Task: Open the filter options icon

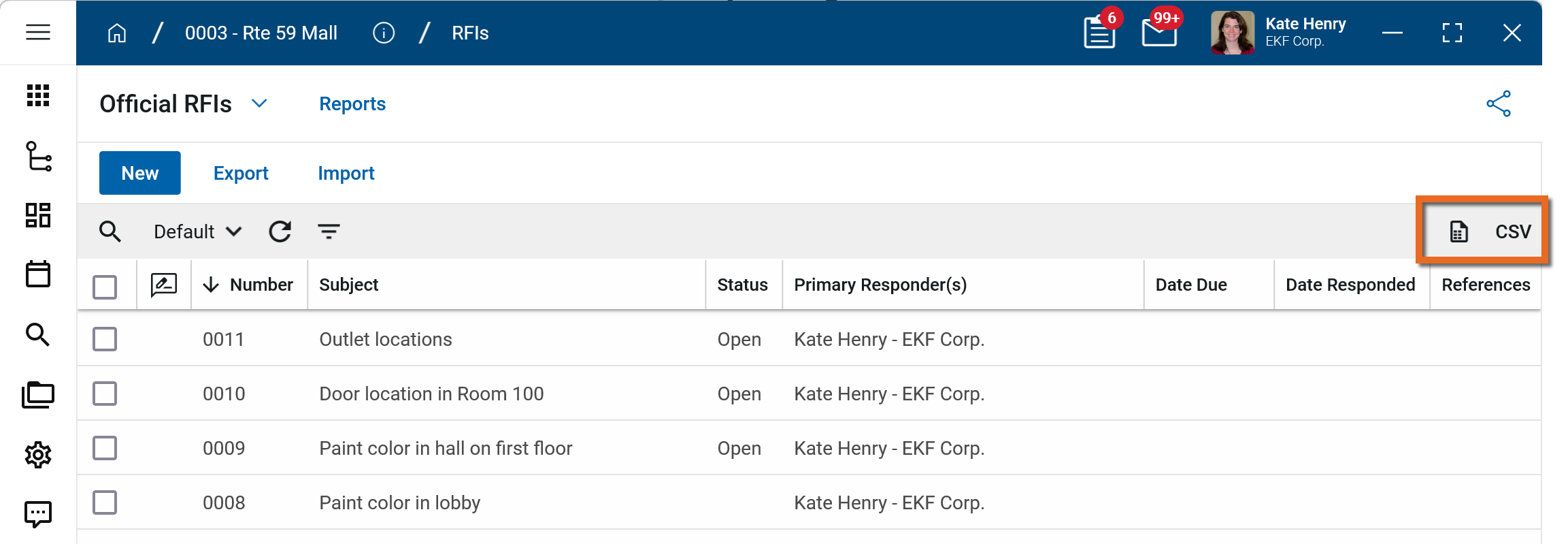Action: point(329,231)
